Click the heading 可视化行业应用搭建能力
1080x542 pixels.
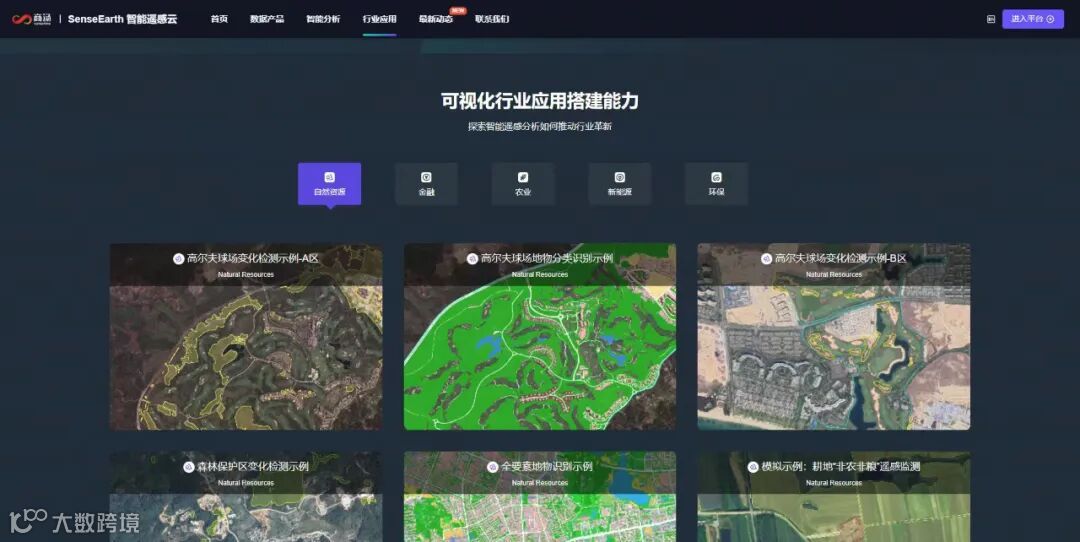(x=540, y=101)
